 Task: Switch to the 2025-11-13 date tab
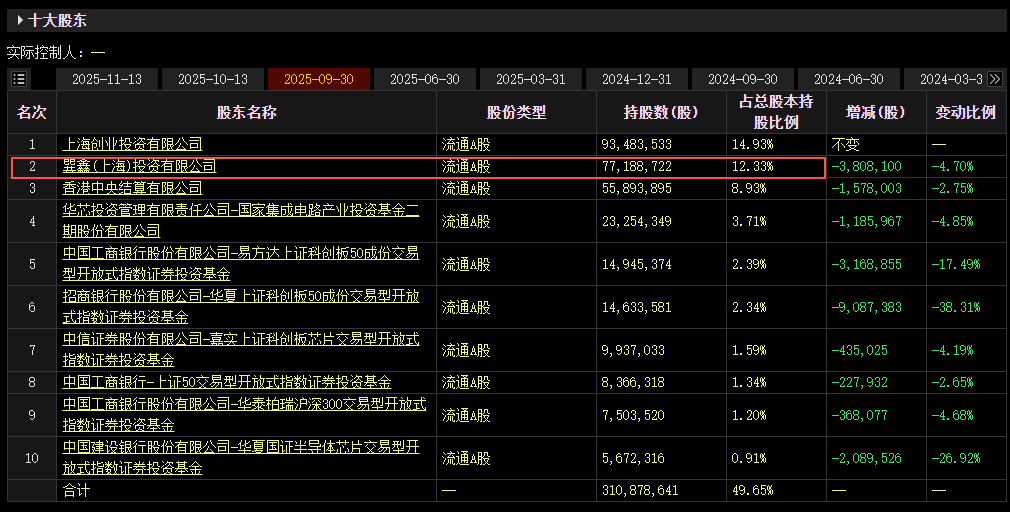coord(107,79)
